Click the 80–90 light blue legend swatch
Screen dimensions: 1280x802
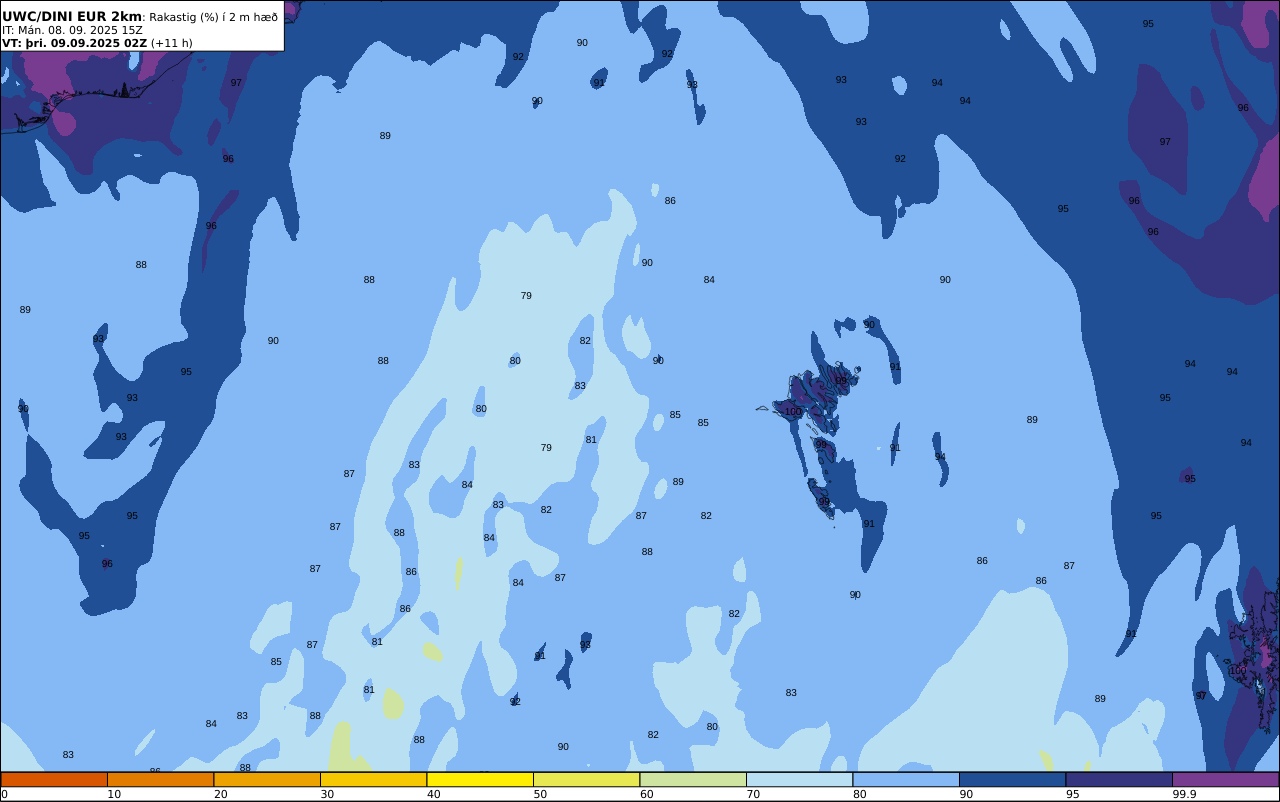906,779
